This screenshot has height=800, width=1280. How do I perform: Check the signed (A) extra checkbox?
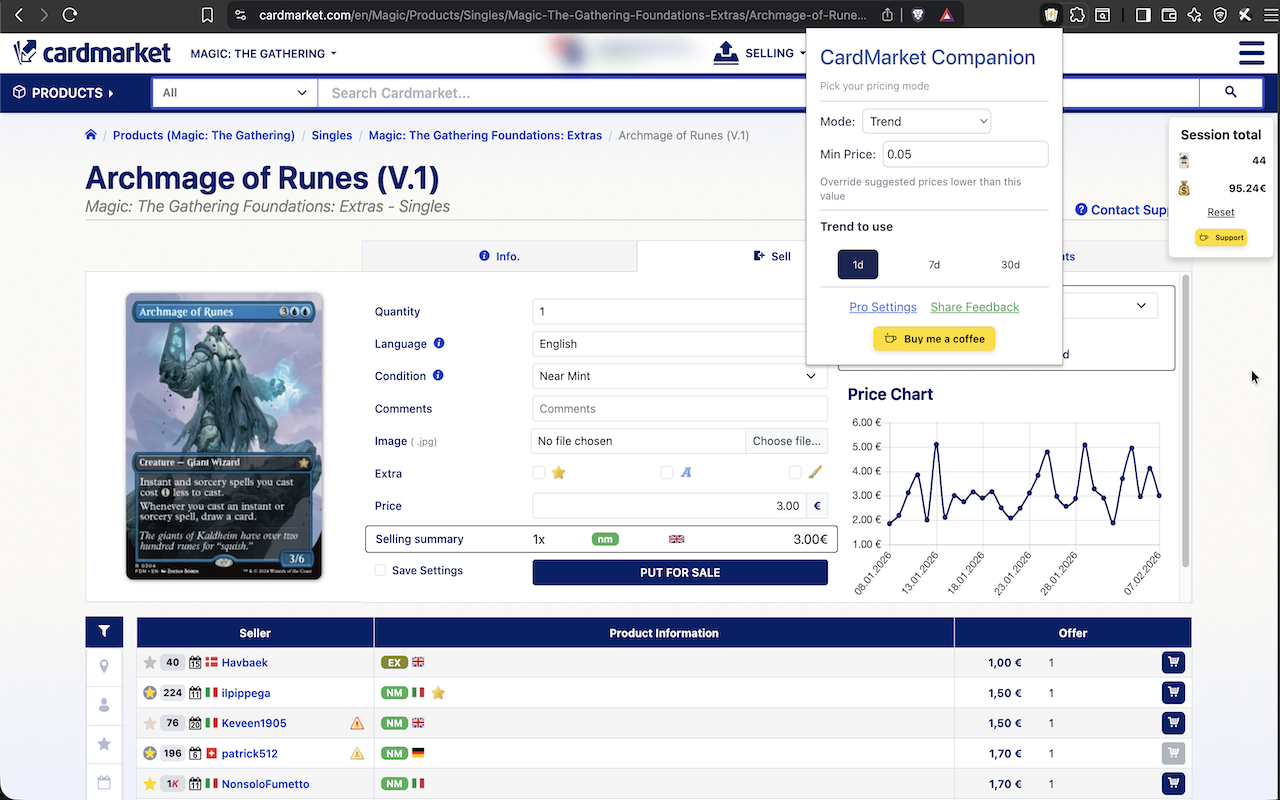click(x=667, y=472)
